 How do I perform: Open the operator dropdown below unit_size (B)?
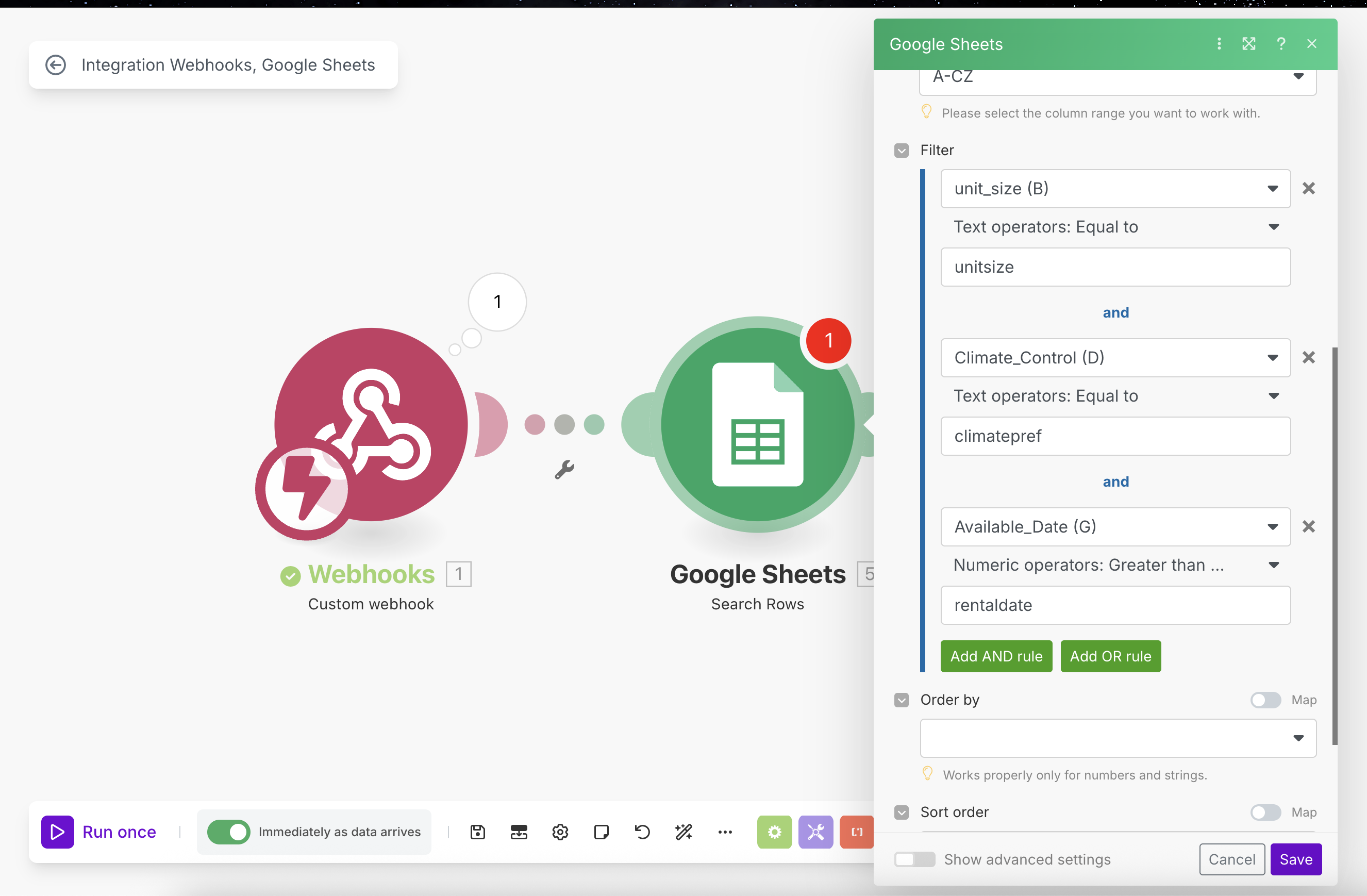point(1115,227)
